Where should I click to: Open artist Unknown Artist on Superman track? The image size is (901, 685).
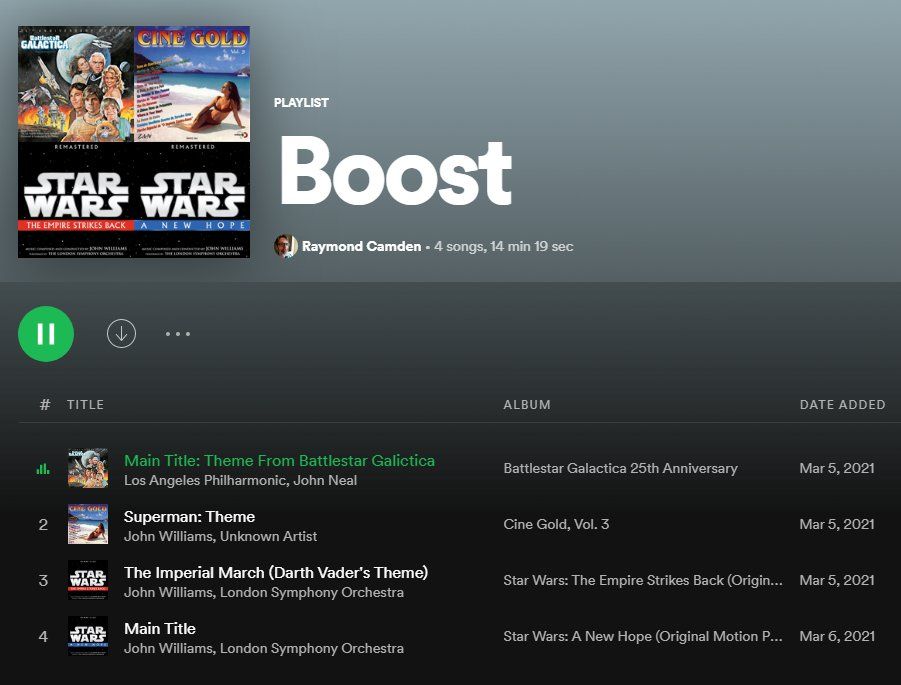point(268,537)
